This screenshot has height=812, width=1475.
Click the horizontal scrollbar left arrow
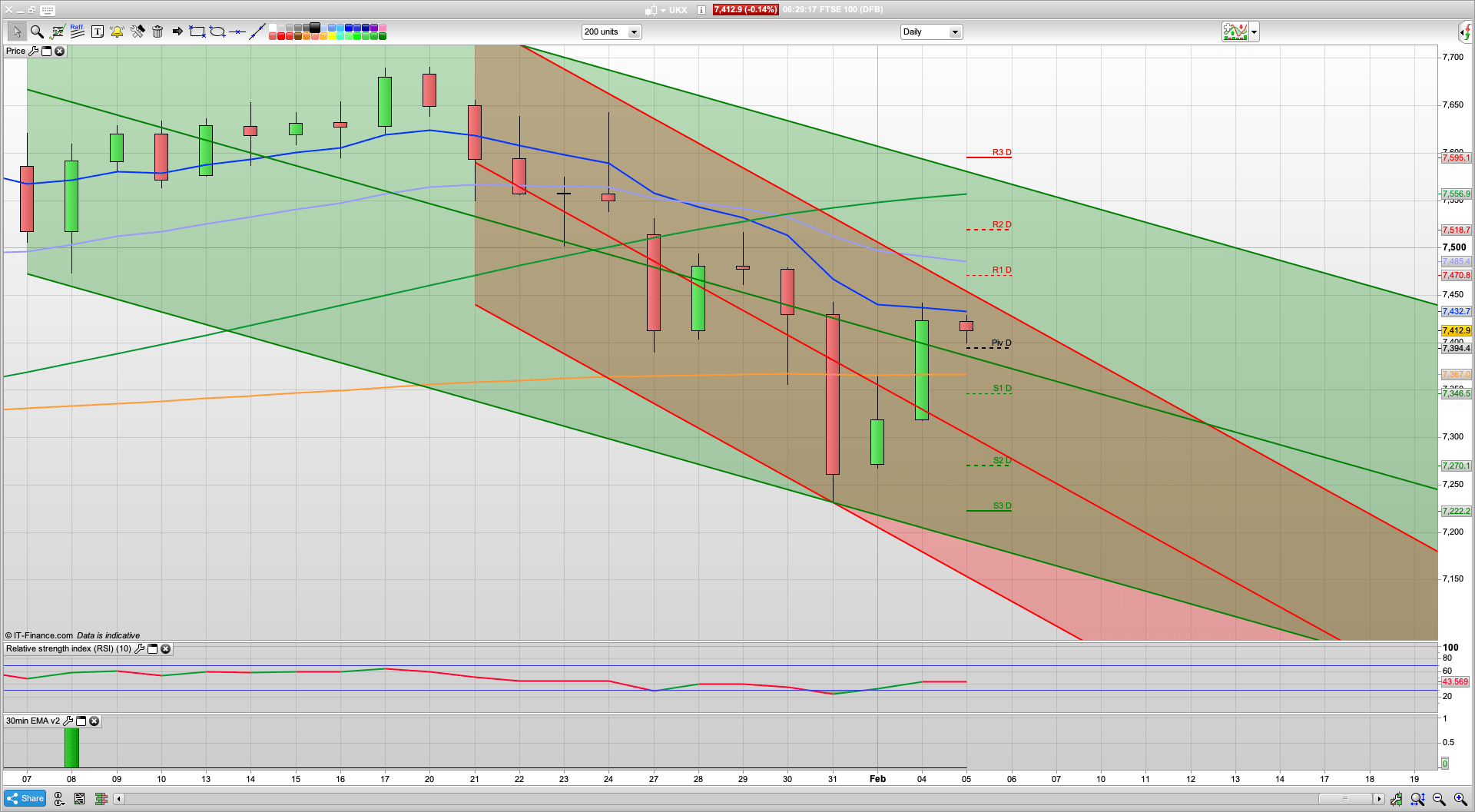(x=118, y=799)
